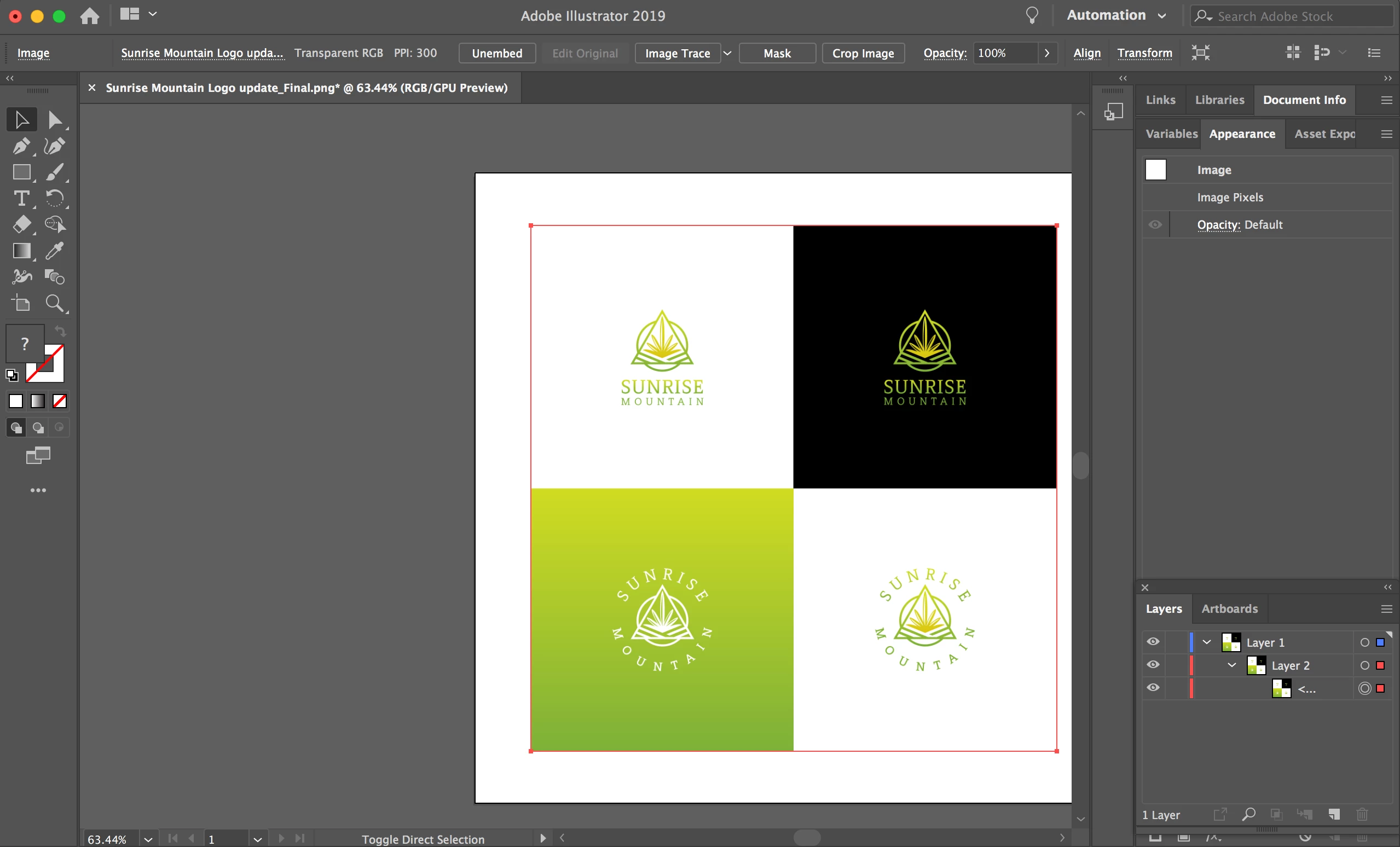Open the Libraries panel tab

1219,100
